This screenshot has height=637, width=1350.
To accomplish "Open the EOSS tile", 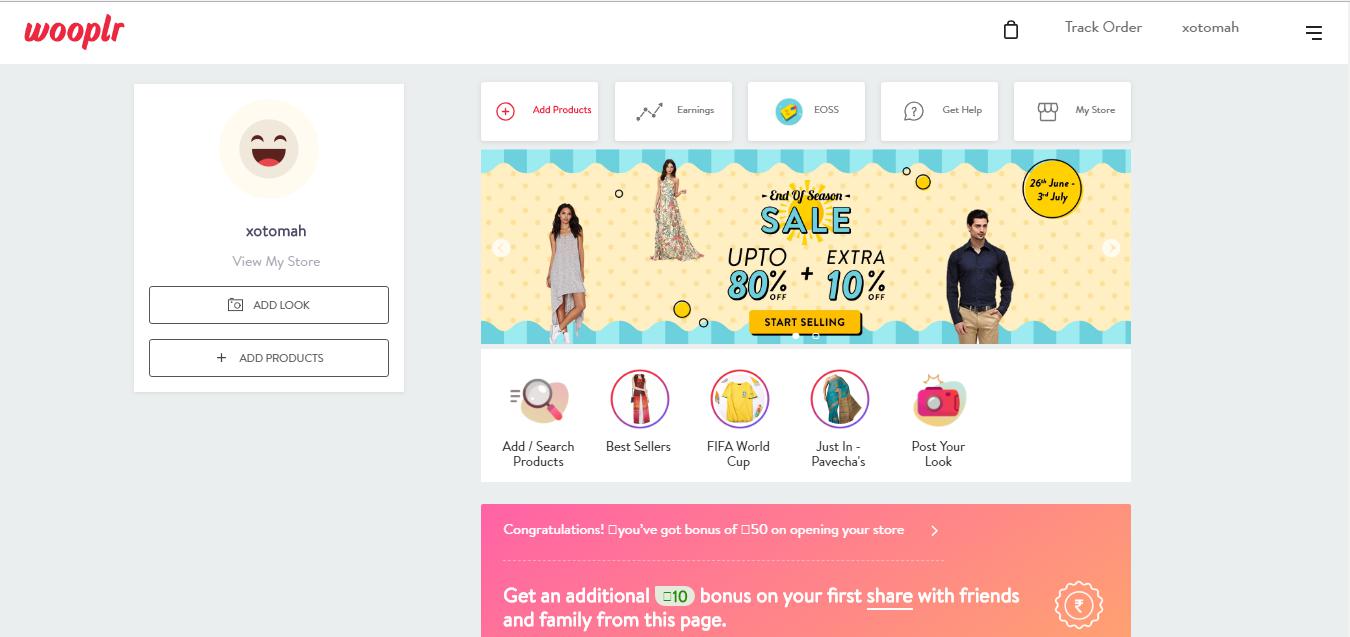I will (x=806, y=111).
